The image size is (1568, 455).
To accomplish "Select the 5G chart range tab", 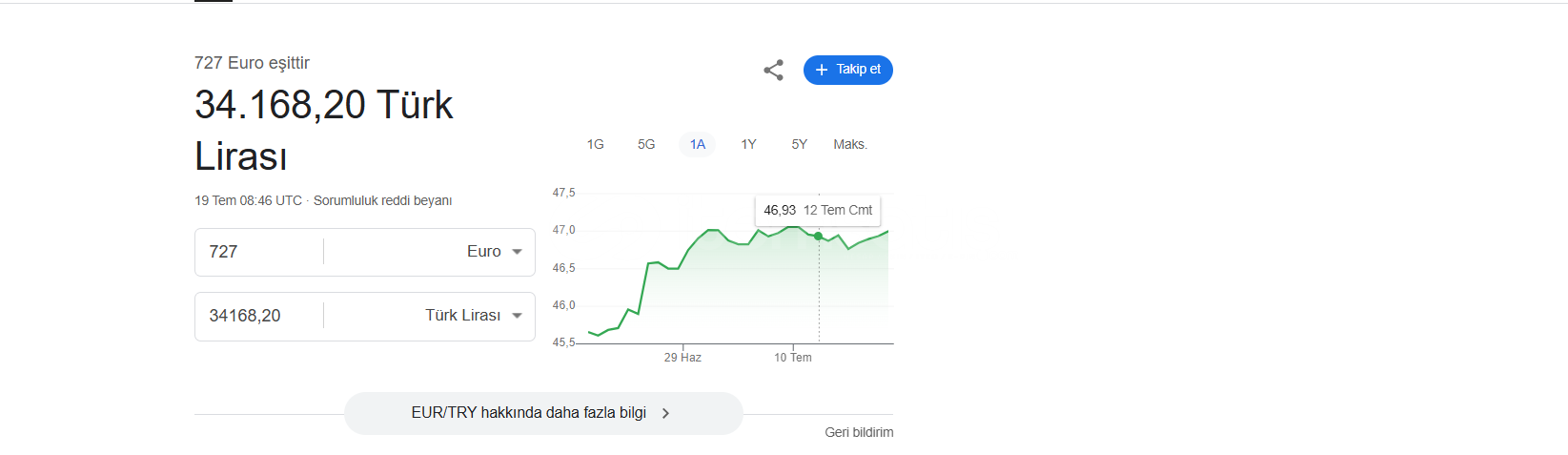I will (x=646, y=144).
